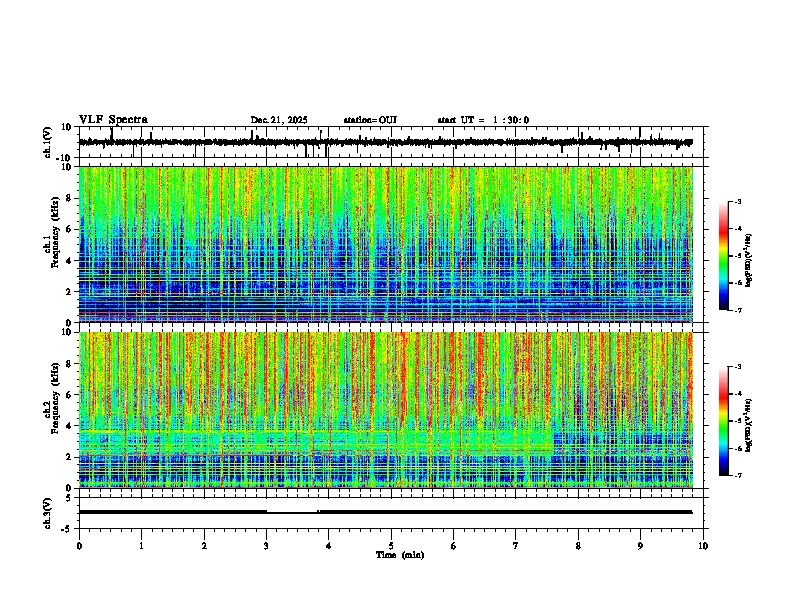This screenshot has width=792, height=612.
Task: Click the "station=OUJ" header label
Action: pos(370,120)
